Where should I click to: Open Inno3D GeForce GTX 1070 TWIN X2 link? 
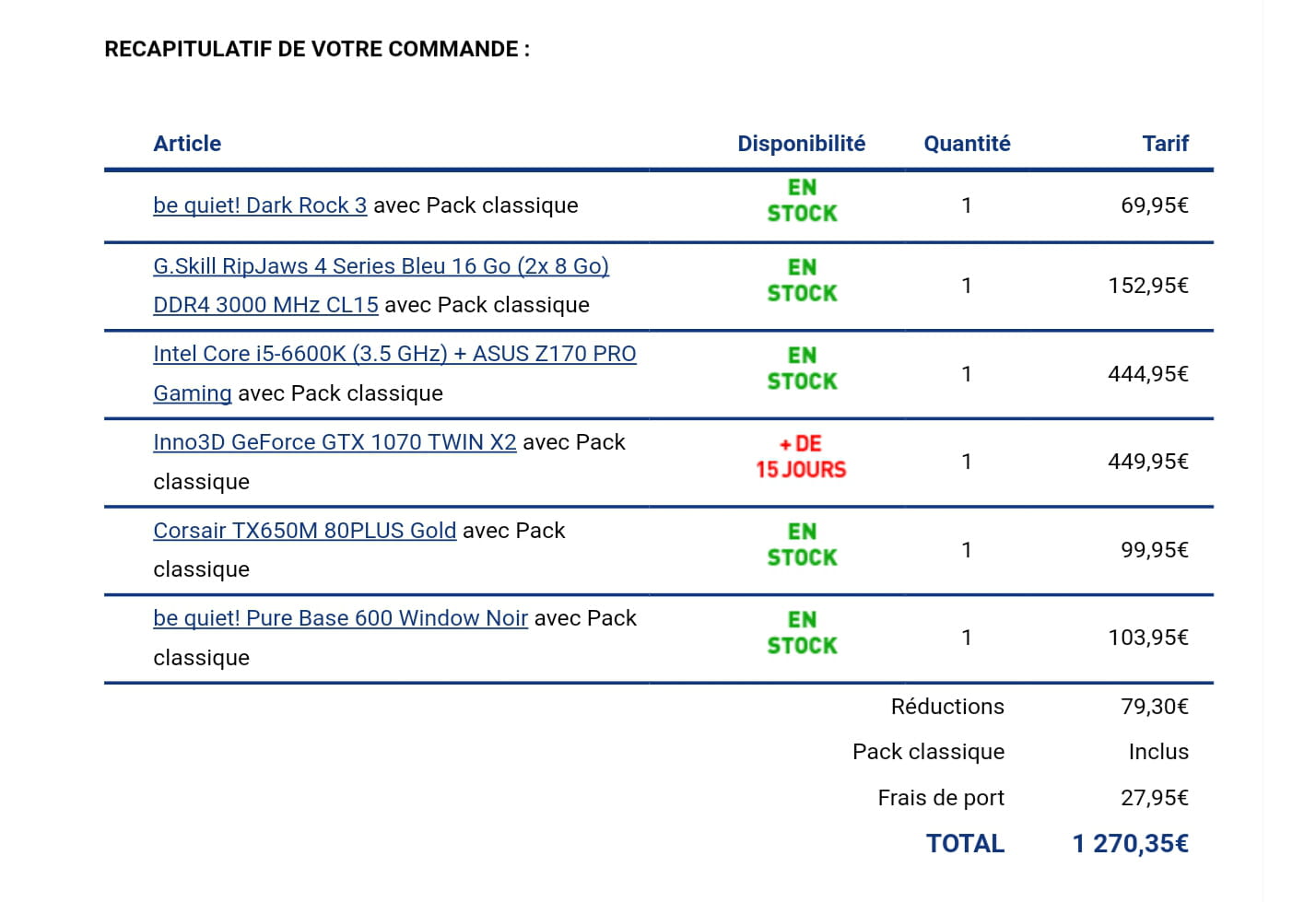coord(335,442)
